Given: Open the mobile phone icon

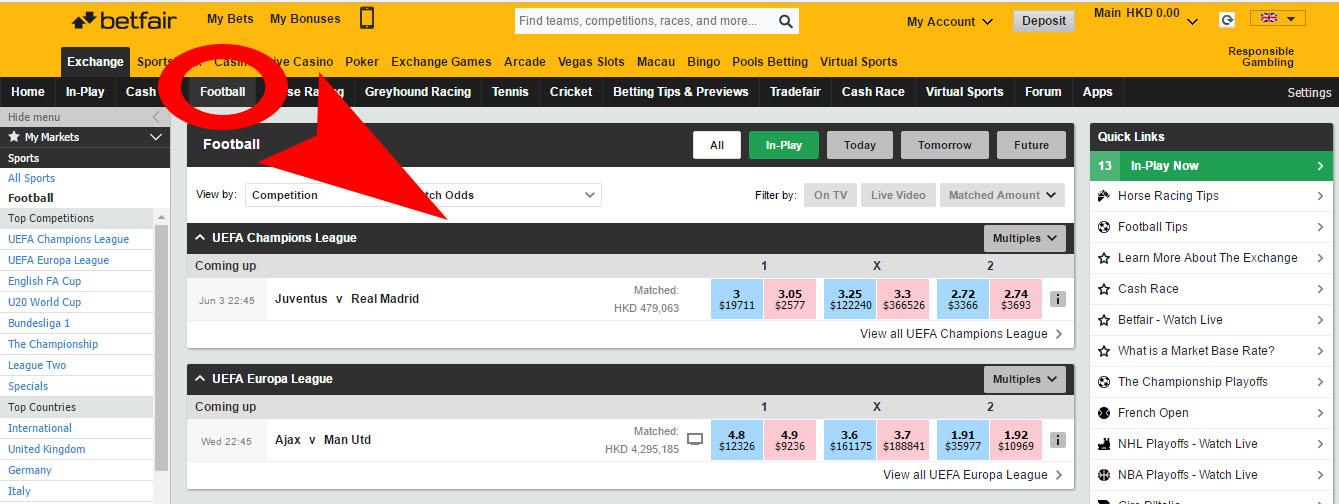Looking at the screenshot, I should pyautogui.click(x=367, y=18).
